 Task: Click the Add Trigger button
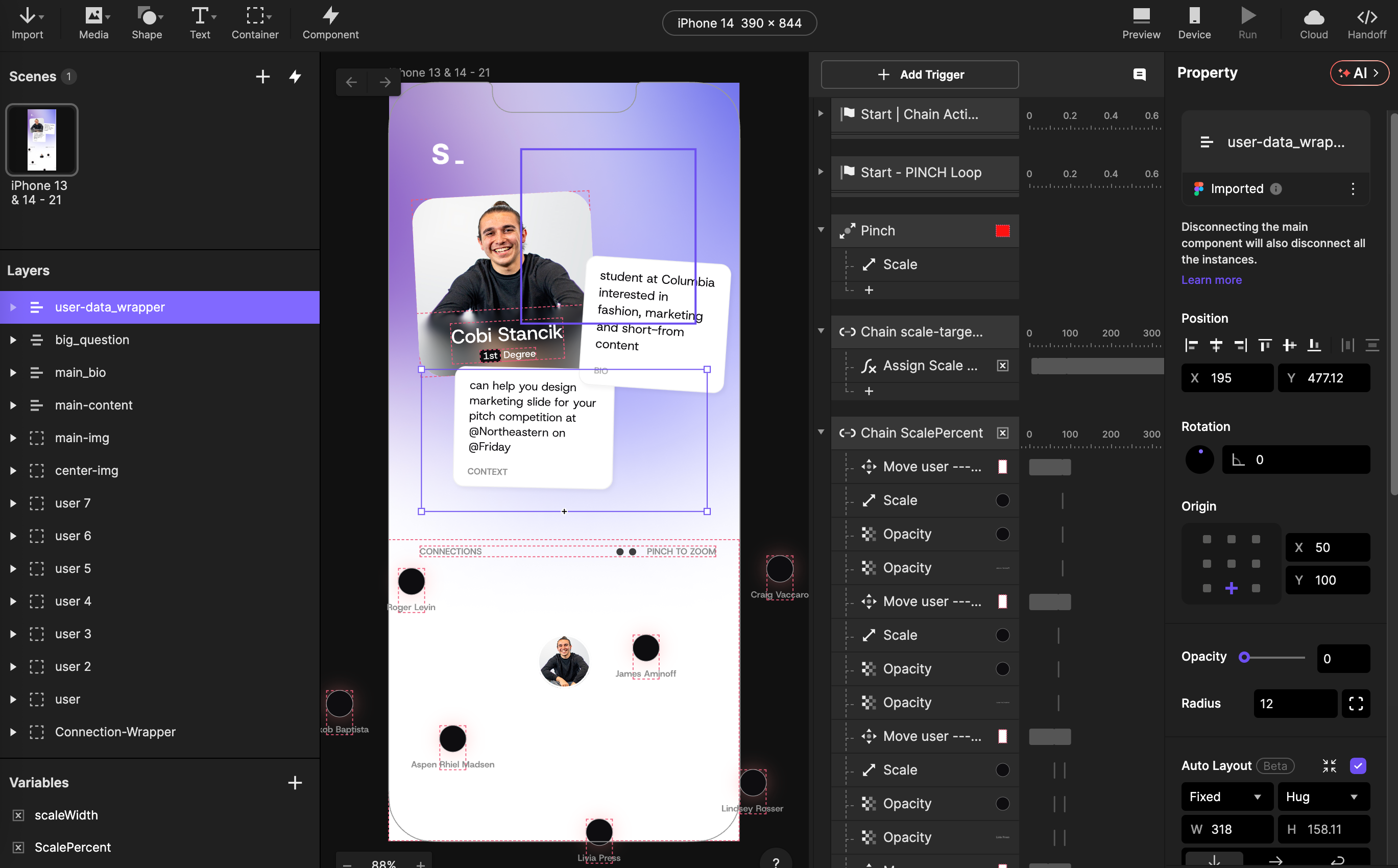tap(920, 75)
